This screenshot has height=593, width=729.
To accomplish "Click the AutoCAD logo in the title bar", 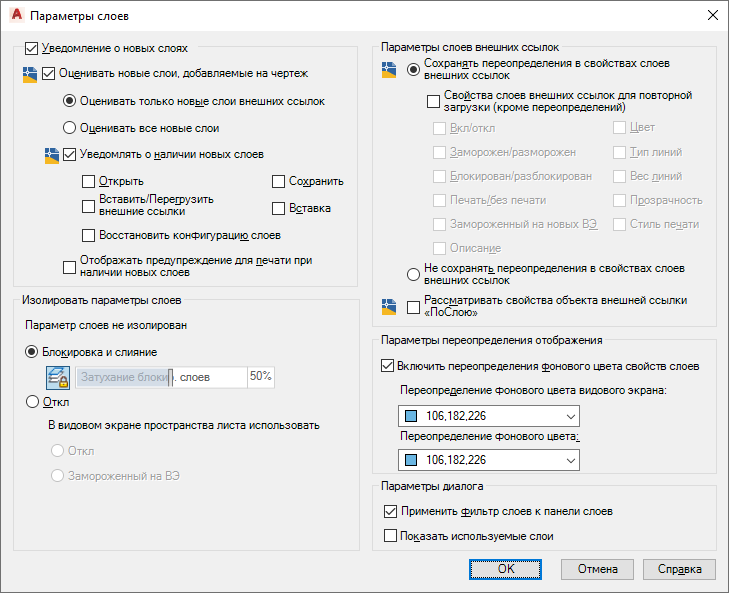I will [15, 16].
